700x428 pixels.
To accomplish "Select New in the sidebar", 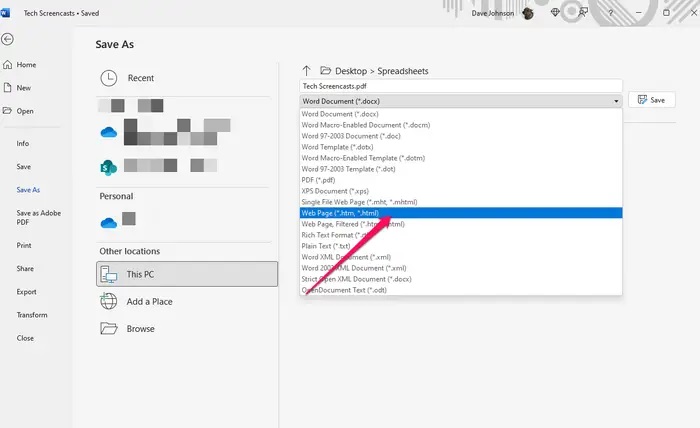I will pos(17,88).
